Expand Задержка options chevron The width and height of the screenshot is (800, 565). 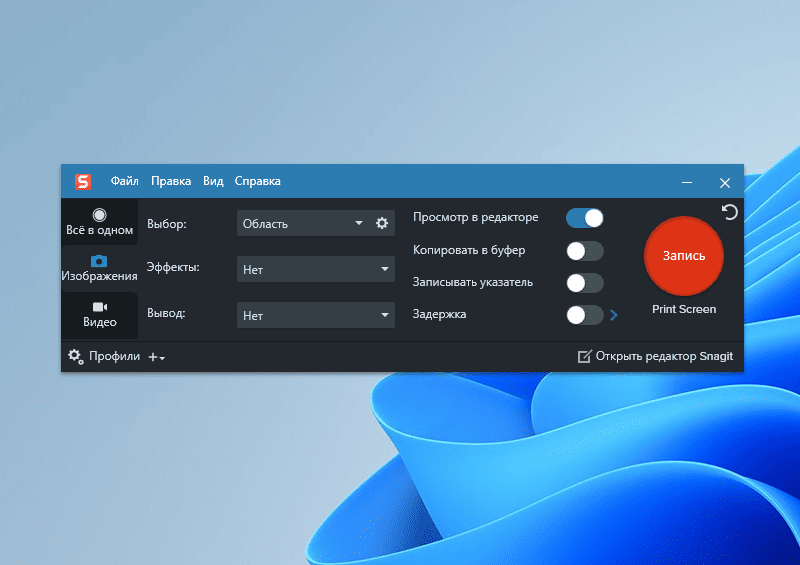pyautogui.click(x=614, y=315)
